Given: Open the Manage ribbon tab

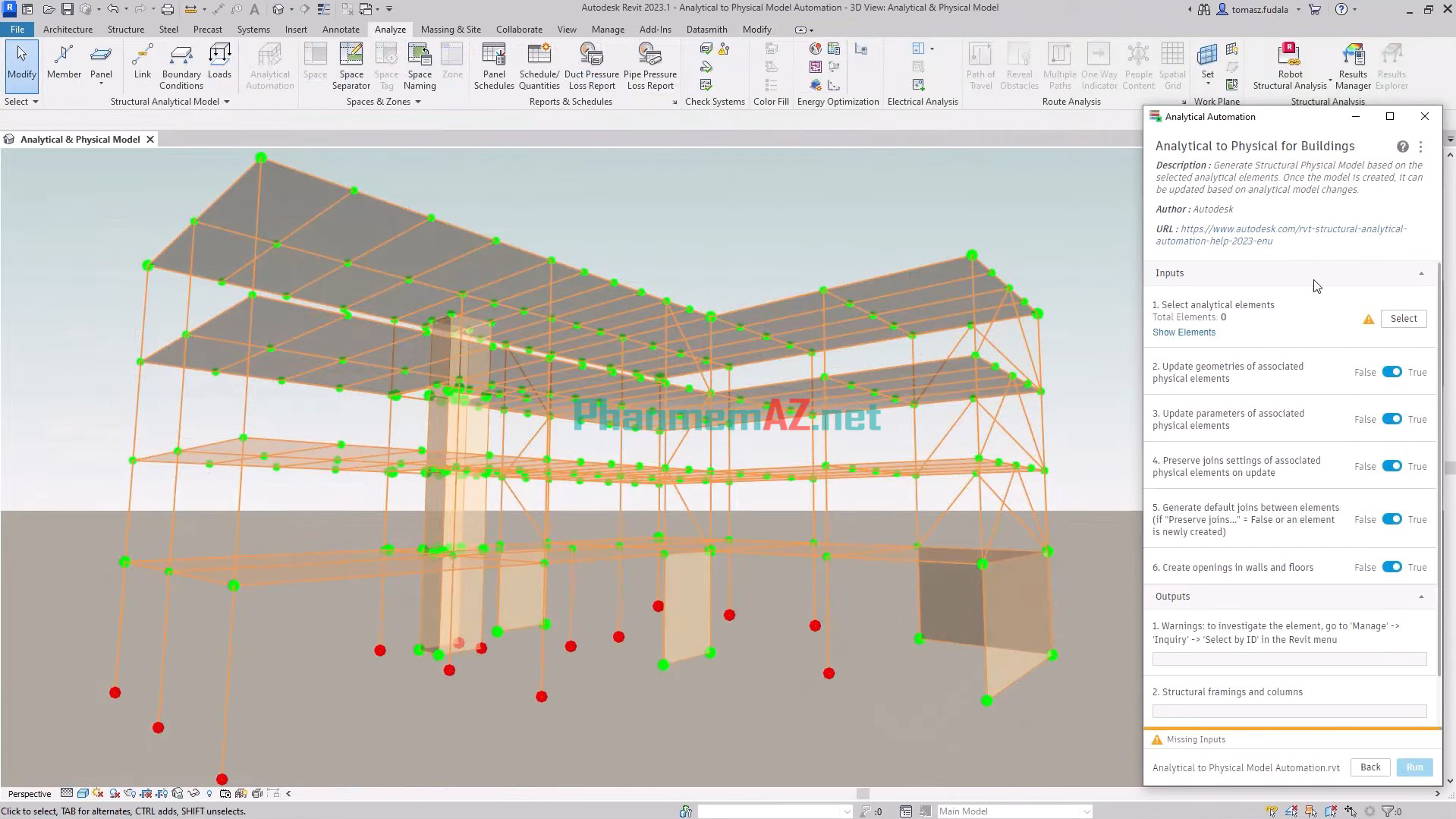Looking at the screenshot, I should [608, 29].
